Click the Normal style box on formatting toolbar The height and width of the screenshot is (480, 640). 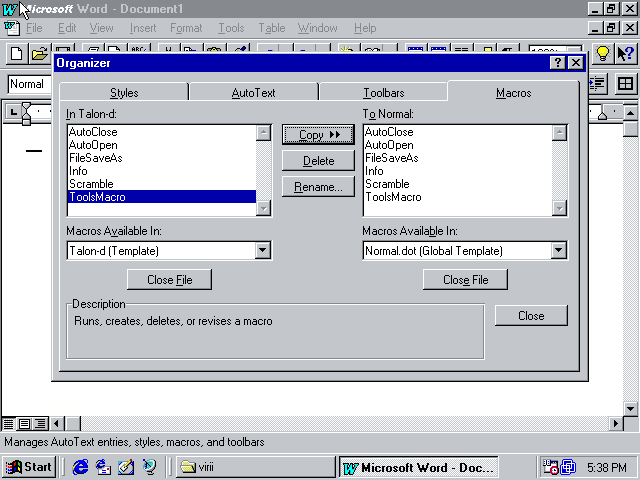tap(29, 84)
